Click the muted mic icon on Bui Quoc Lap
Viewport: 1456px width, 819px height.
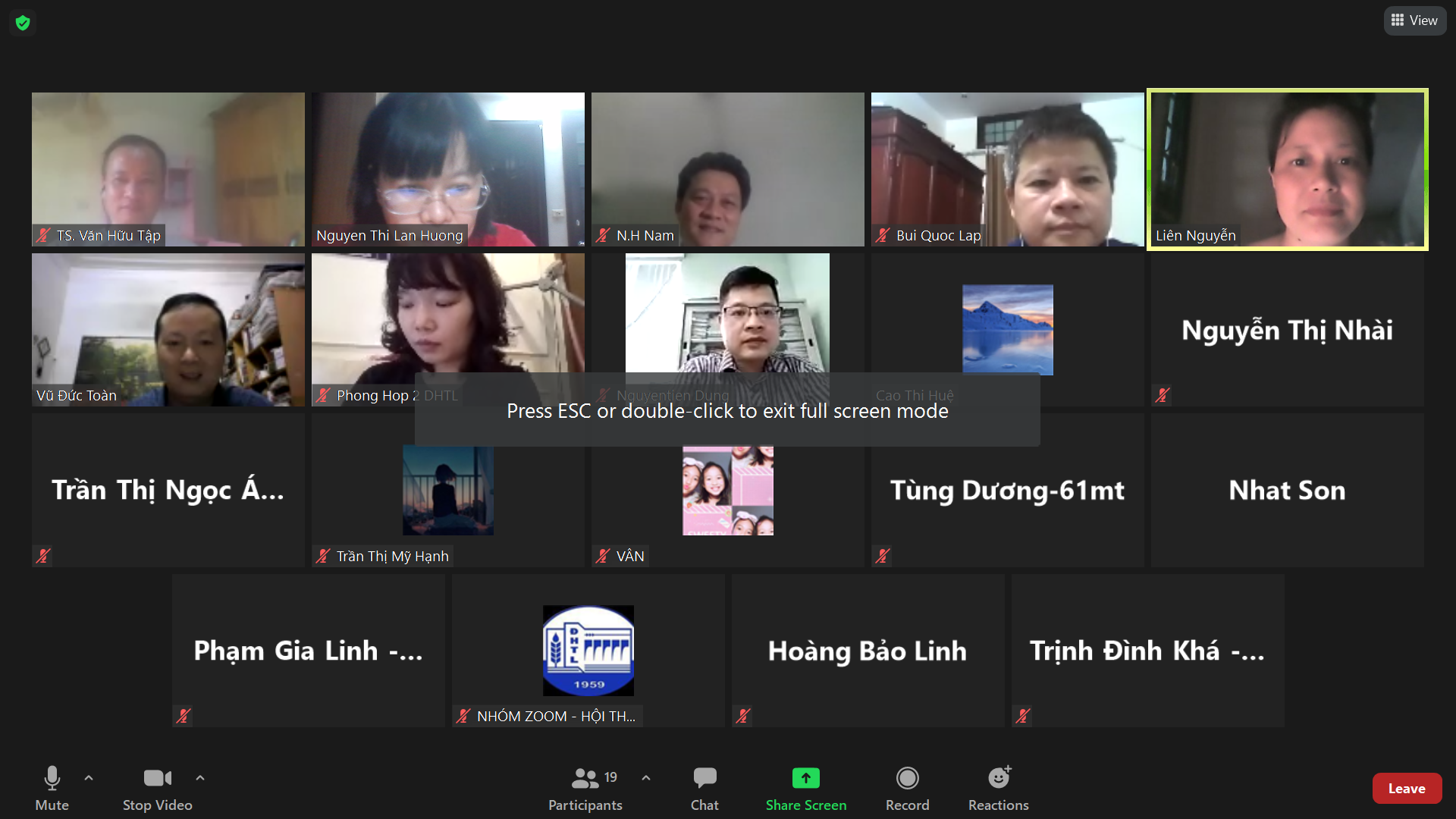(883, 236)
